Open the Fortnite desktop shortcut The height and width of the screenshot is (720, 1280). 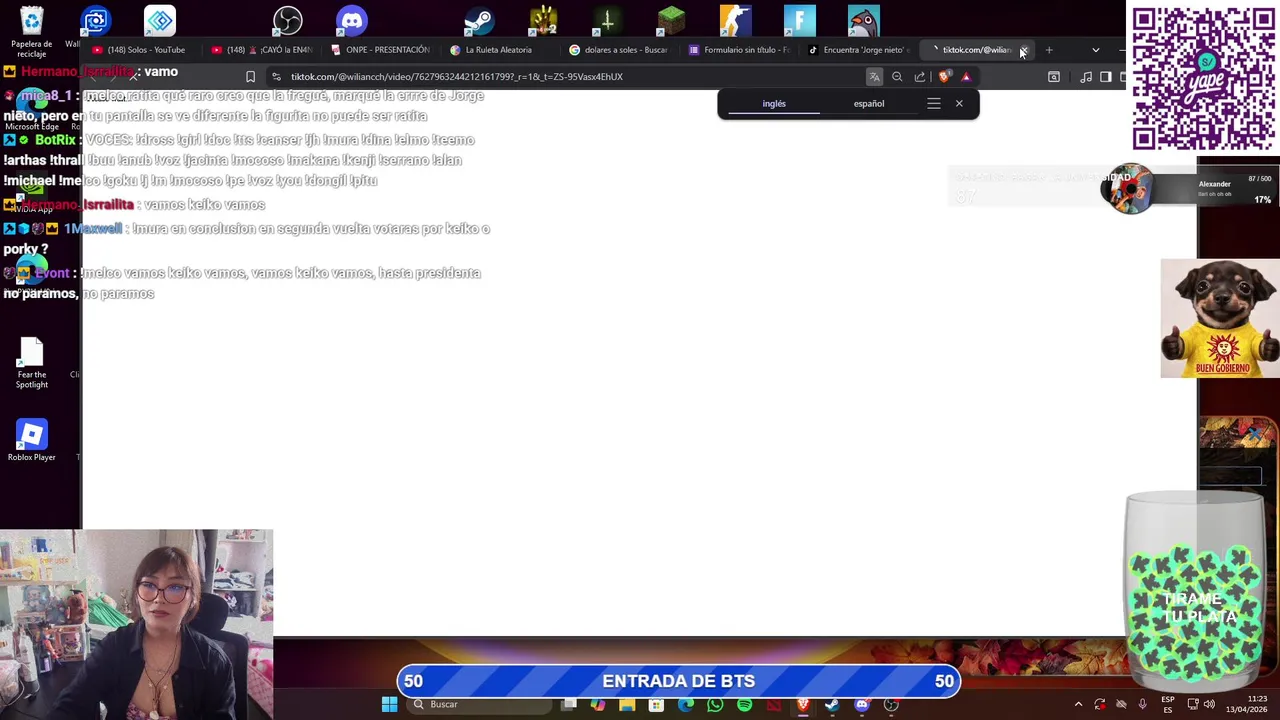click(799, 20)
